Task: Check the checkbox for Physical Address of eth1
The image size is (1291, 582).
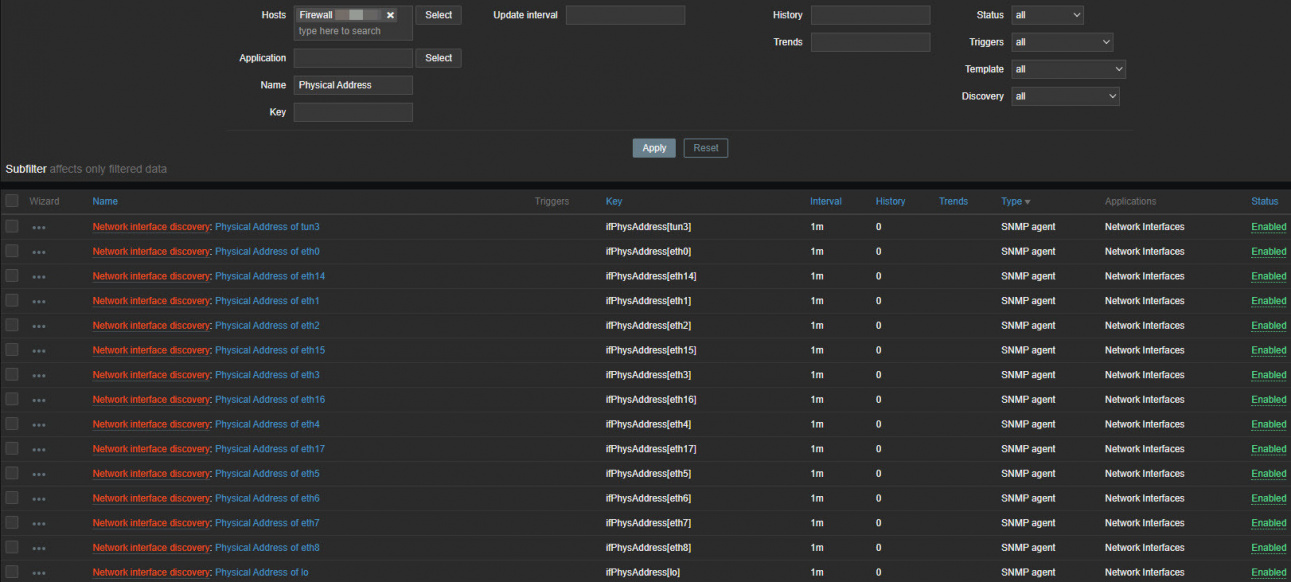Action: (x=11, y=300)
